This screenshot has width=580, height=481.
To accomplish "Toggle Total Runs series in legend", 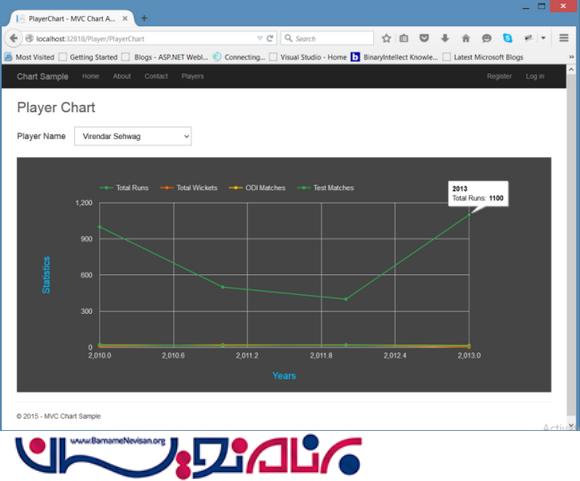I will click(x=124, y=188).
